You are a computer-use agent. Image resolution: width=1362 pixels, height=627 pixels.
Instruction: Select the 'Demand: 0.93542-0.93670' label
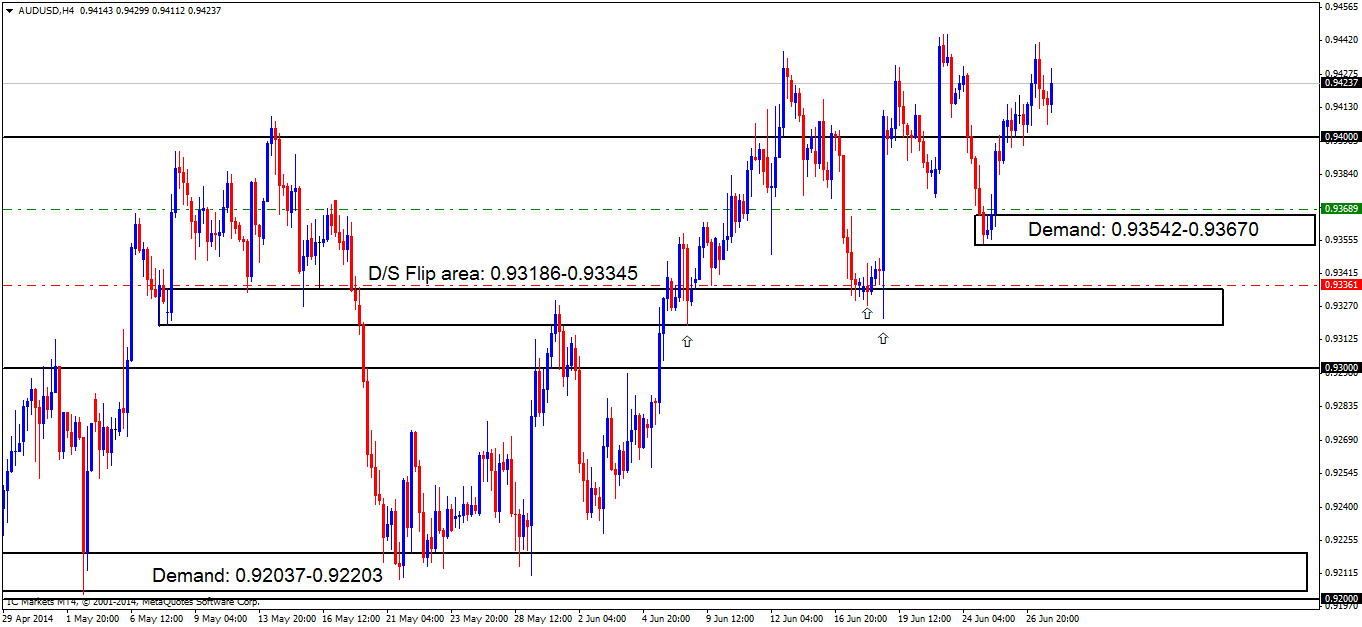(x=1143, y=230)
